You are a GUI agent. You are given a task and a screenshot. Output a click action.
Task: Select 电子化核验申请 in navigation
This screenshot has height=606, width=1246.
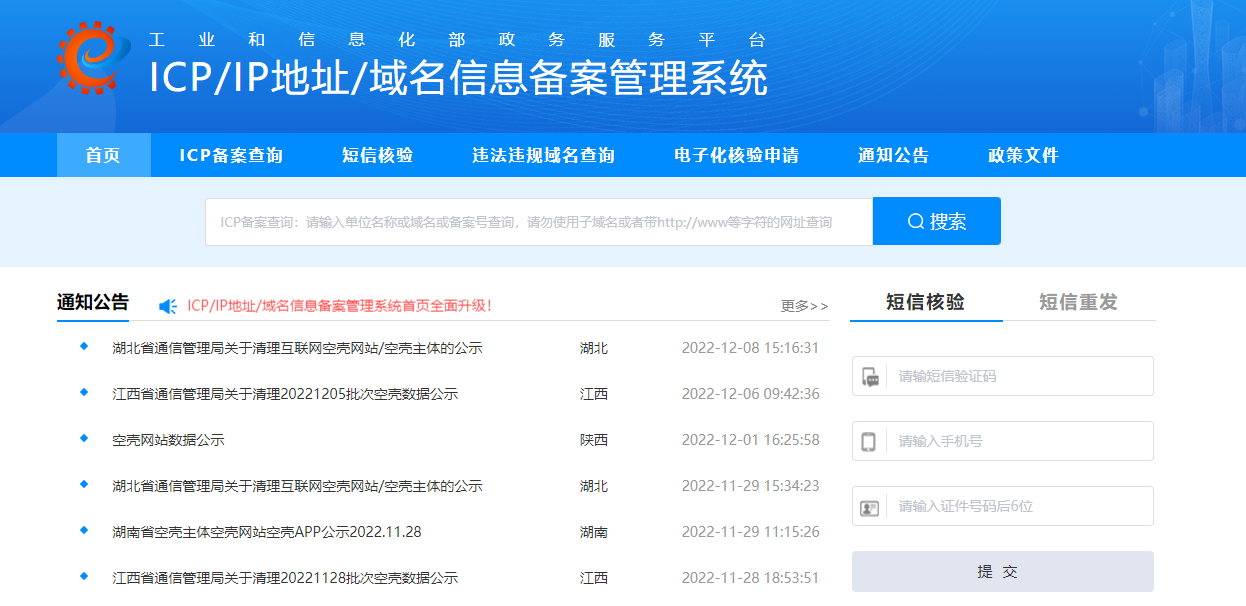[x=736, y=155]
